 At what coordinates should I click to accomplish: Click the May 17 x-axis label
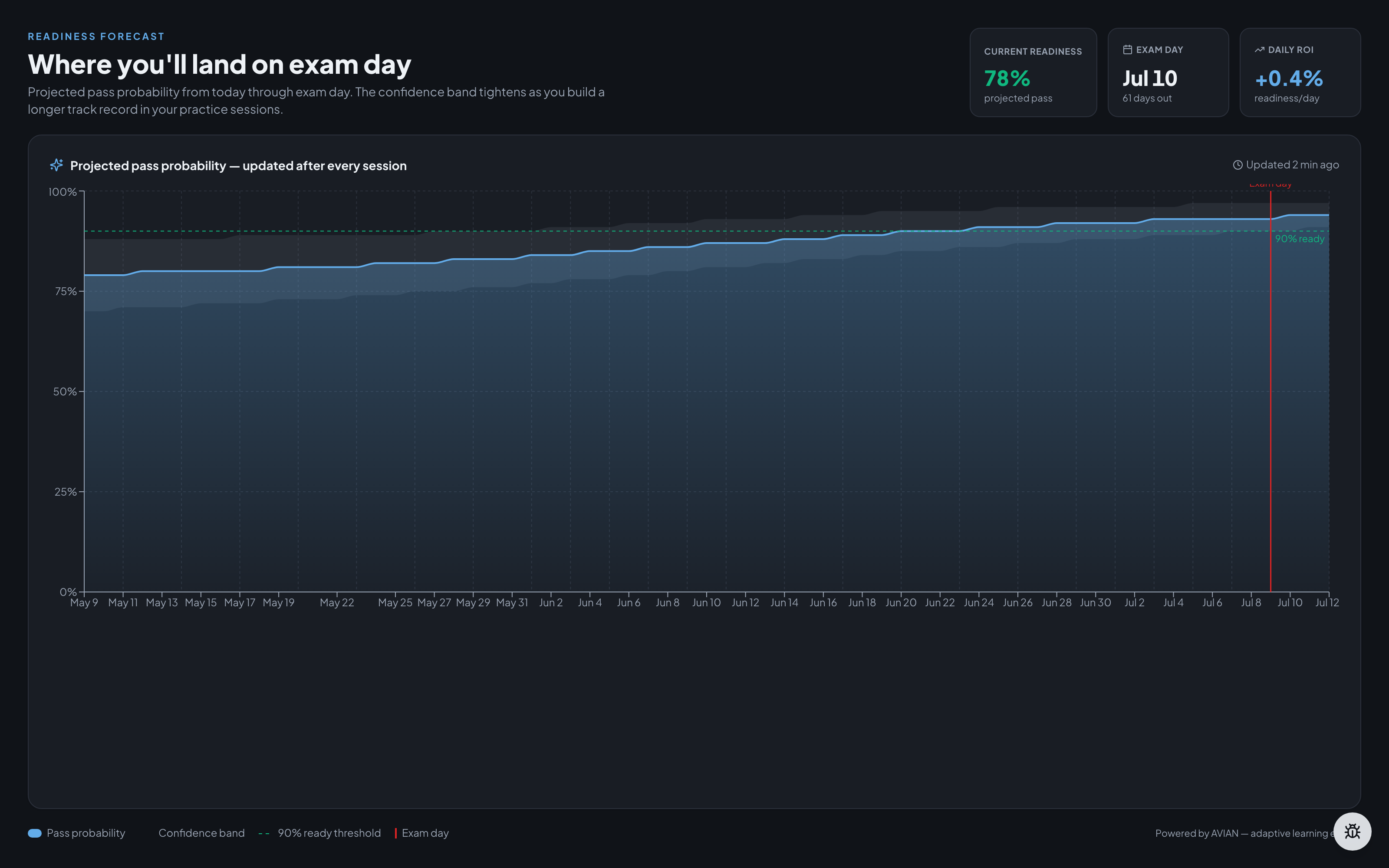pyautogui.click(x=239, y=603)
